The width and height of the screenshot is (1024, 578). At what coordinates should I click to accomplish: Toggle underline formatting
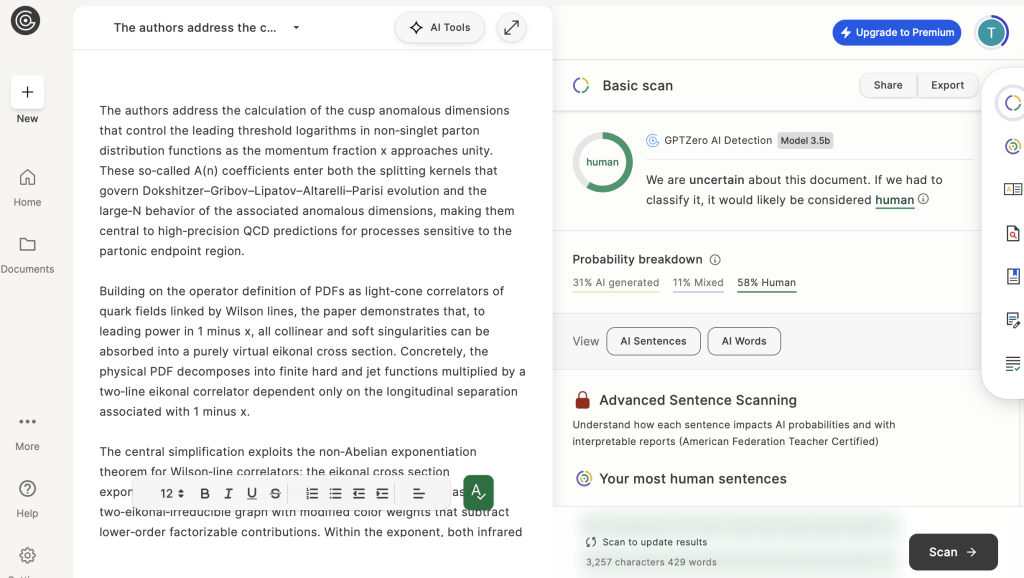tap(251, 494)
